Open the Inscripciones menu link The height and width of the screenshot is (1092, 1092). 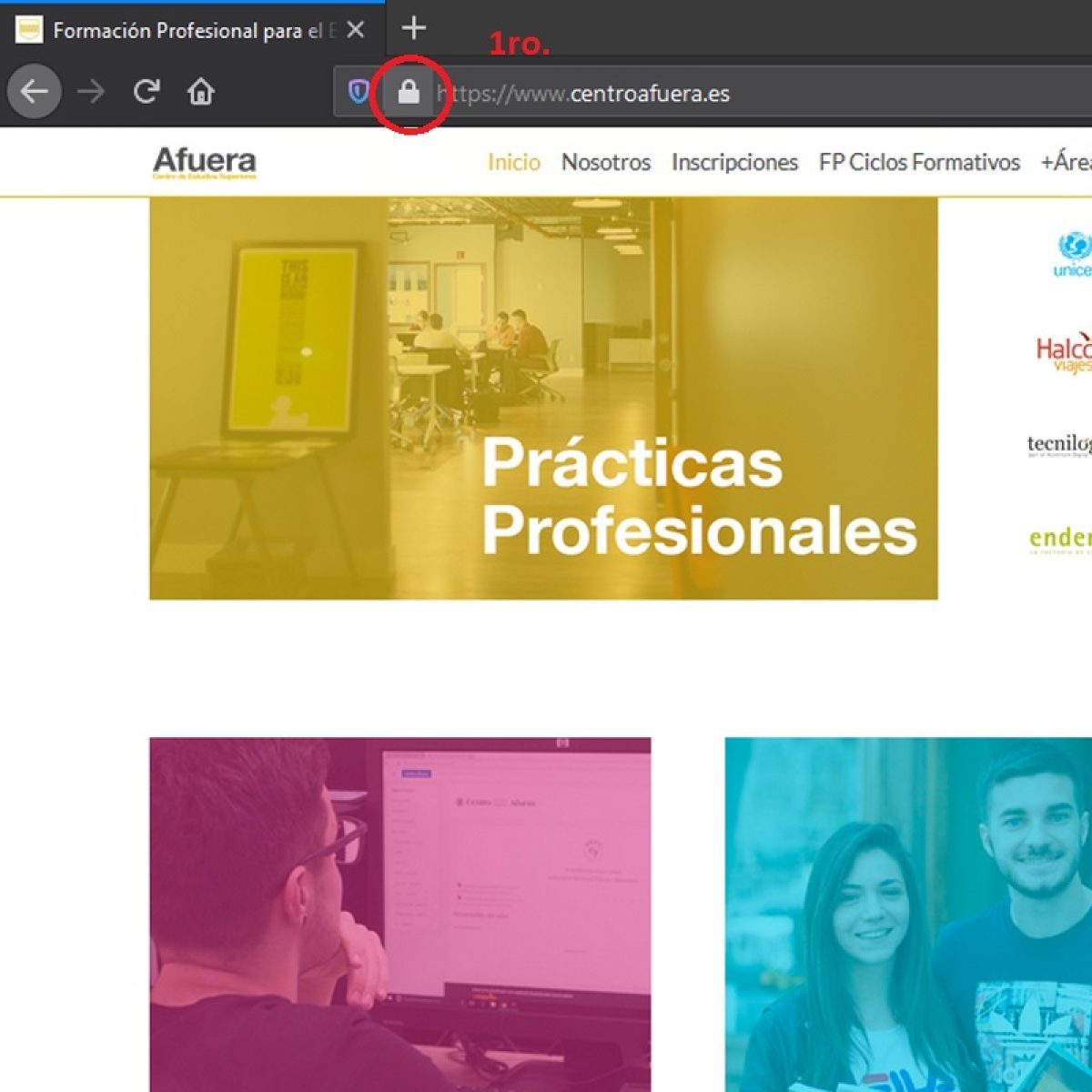[734, 163]
